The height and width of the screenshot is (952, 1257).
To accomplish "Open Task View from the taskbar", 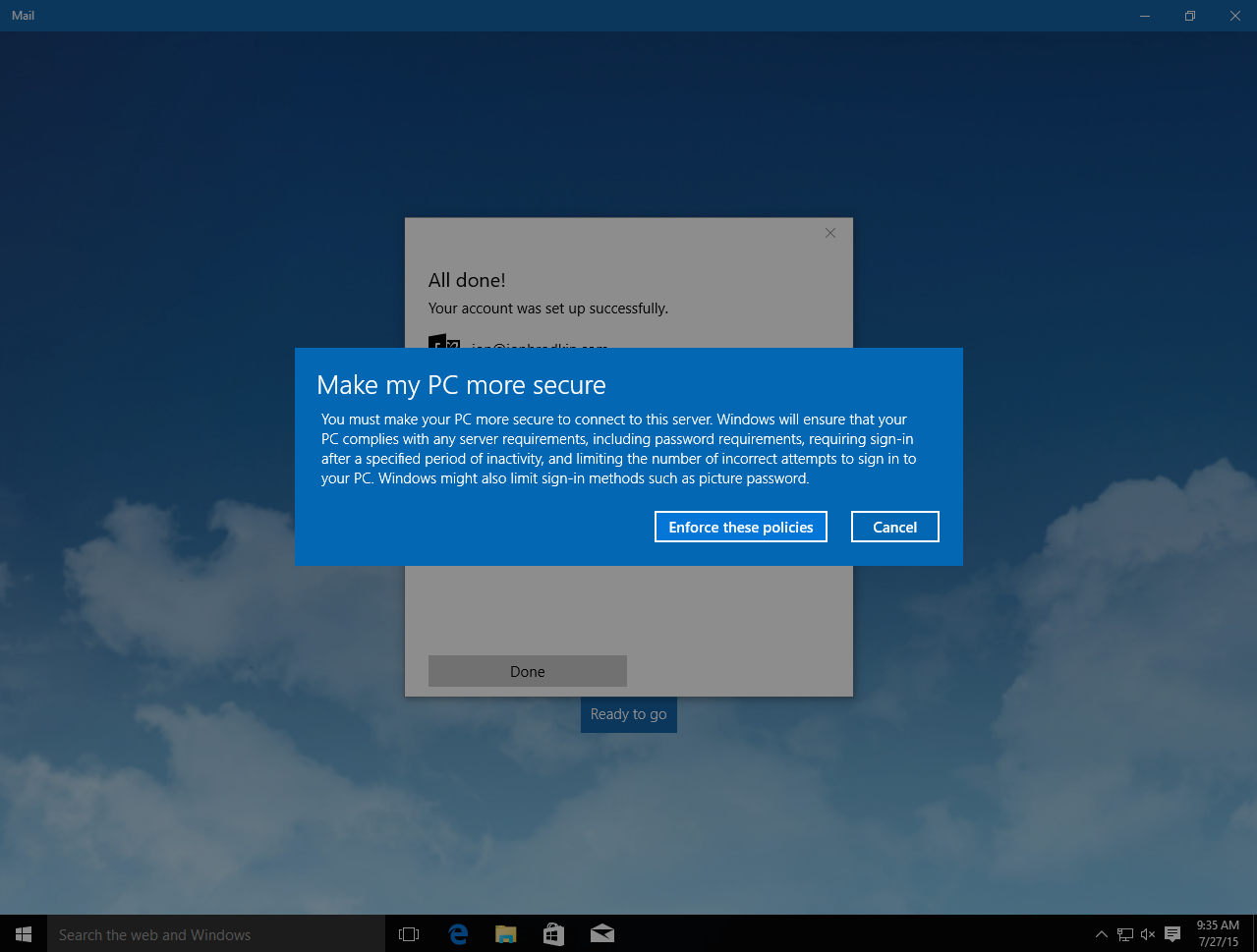I will (x=409, y=934).
